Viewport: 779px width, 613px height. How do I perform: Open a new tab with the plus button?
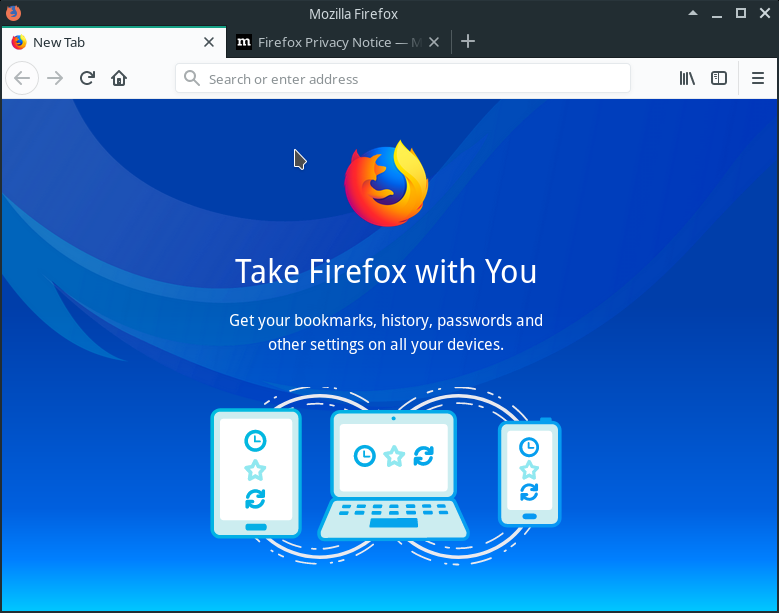[x=467, y=41]
